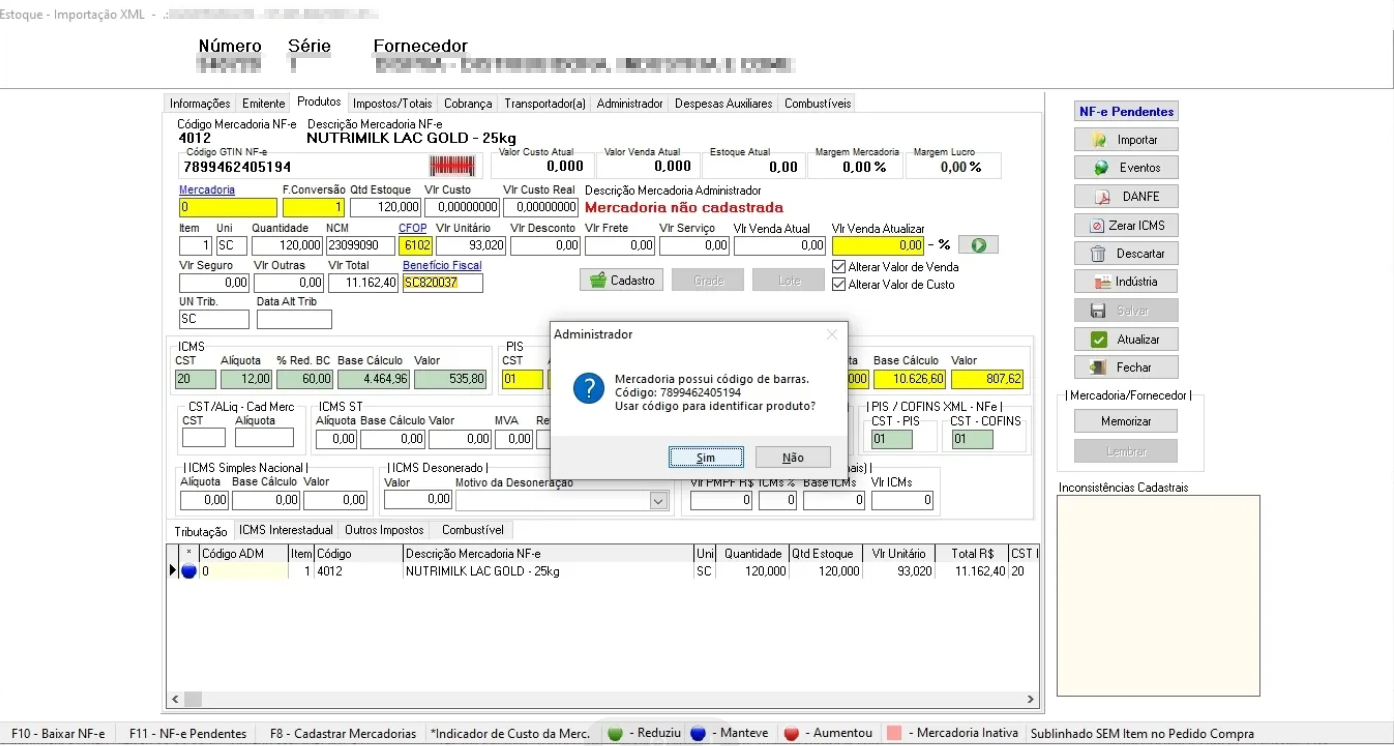Open the Combustível sub-tab
This screenshot has height=746, width=1394.
click(x=473, y=530)
